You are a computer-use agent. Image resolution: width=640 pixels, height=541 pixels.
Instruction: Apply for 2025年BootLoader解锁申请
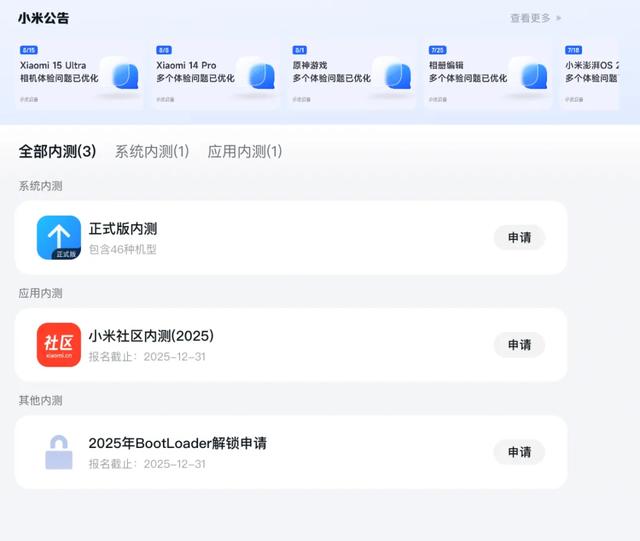click(519, 452)
